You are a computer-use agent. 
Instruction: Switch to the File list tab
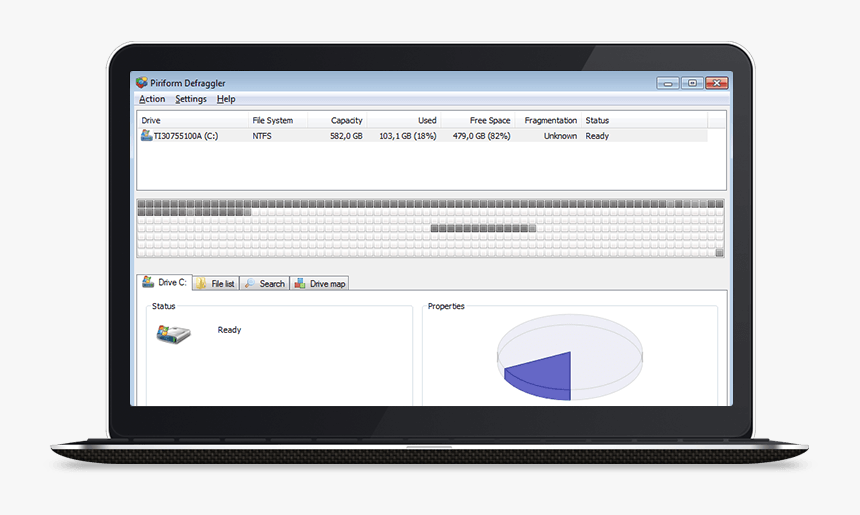(216, 284)
